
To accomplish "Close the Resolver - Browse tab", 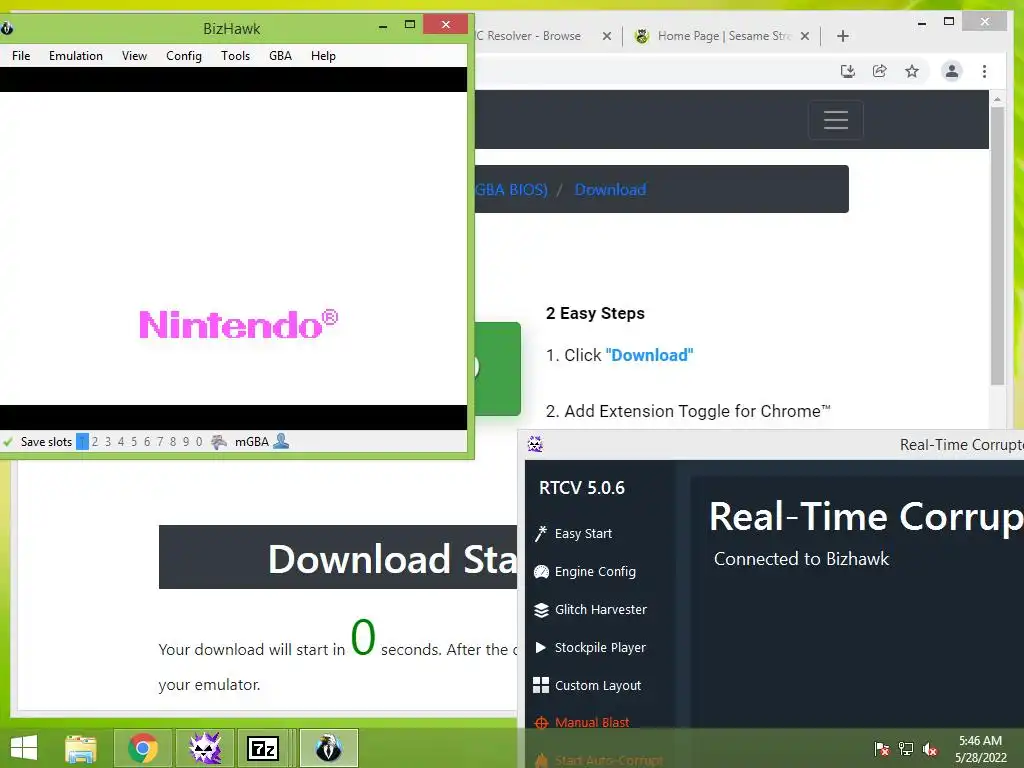I will (607, 36).
